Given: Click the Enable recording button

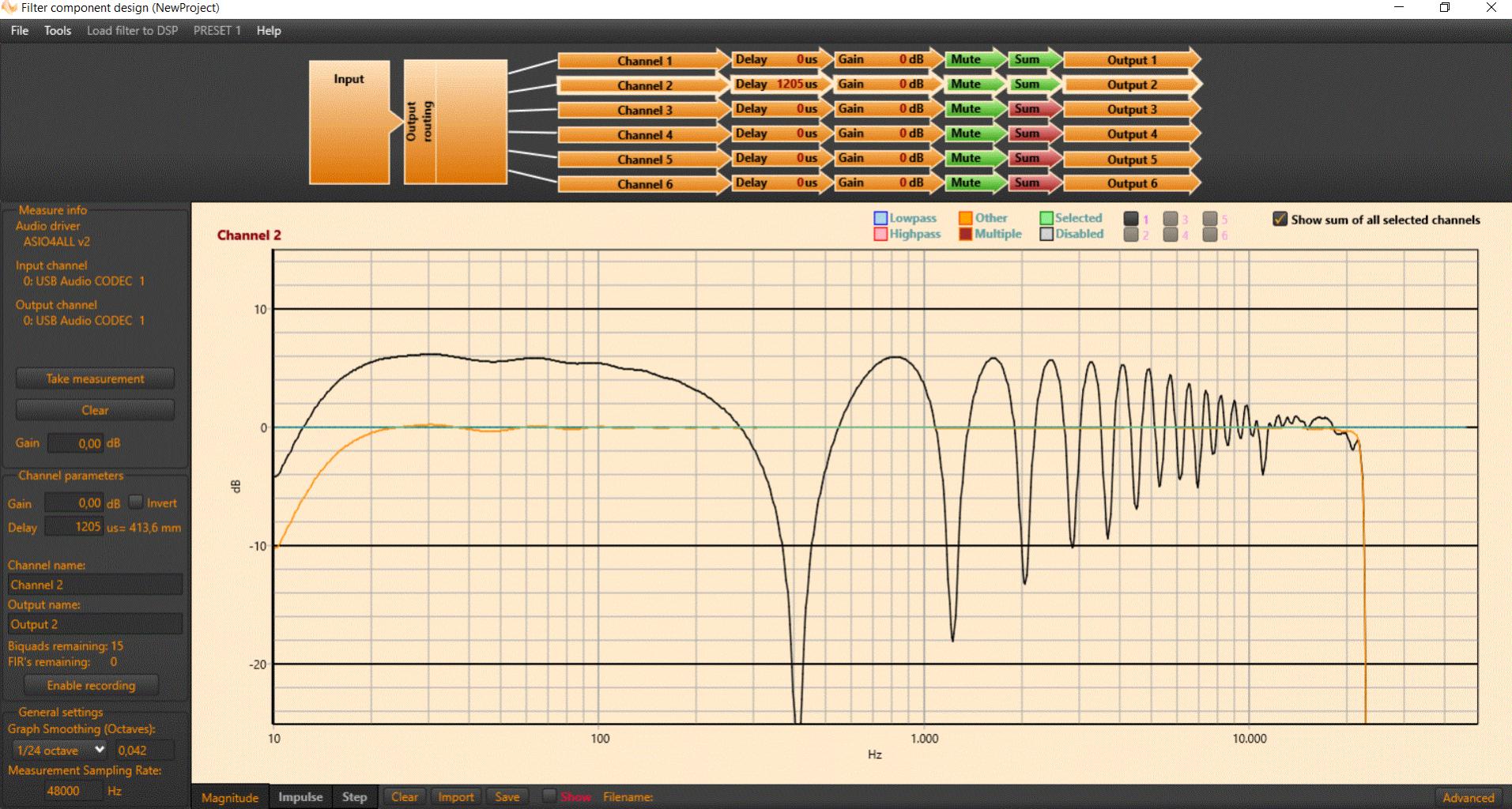Looking at the screenshot, I should (91, 685).
